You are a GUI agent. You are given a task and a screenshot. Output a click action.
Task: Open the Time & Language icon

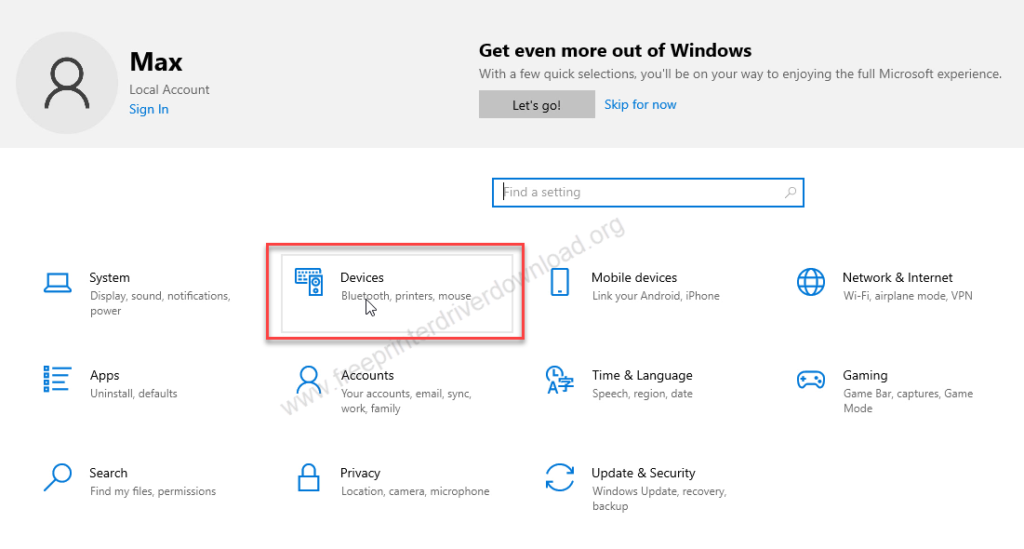tap(559, 380)
